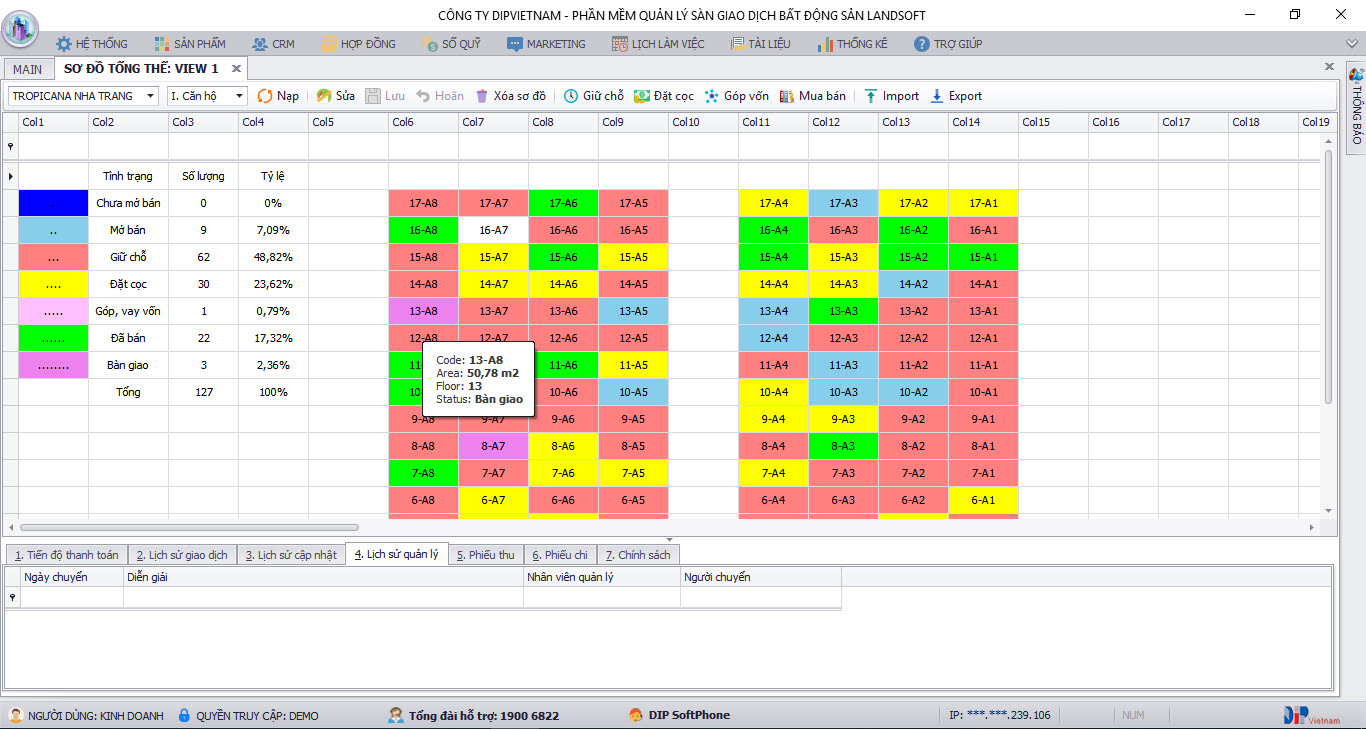The image size is (1366, 729).
Task: Open the 1. Tiến độ thanh toán tab
Action: pos(66,555)
